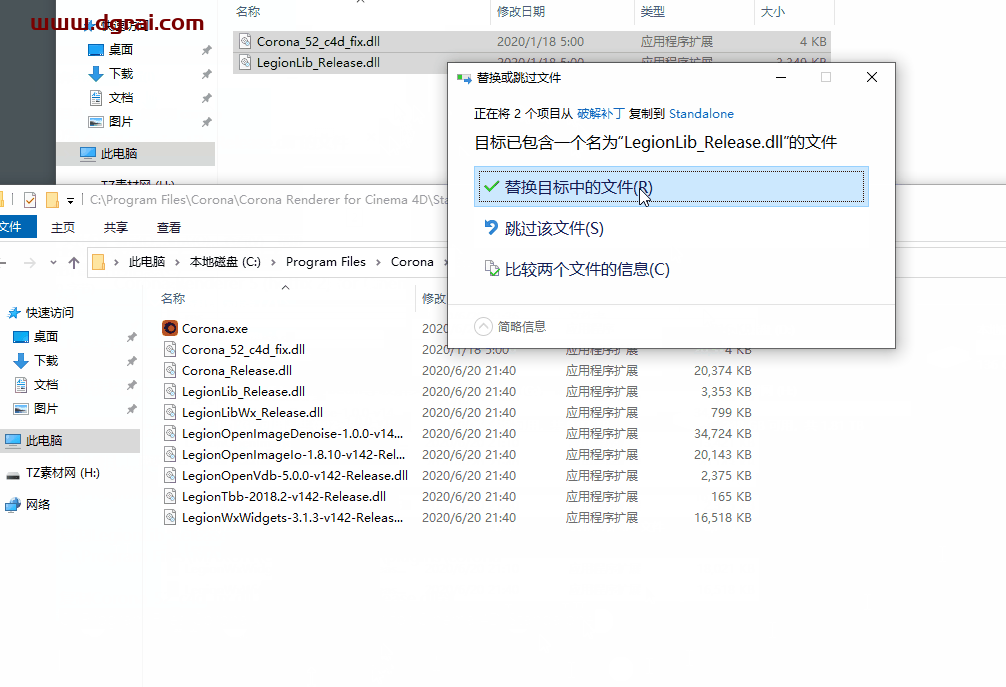Screen dimensions: 1006x687
Task: Click 比较两个文件的信息(C) option
Action: 586,269
